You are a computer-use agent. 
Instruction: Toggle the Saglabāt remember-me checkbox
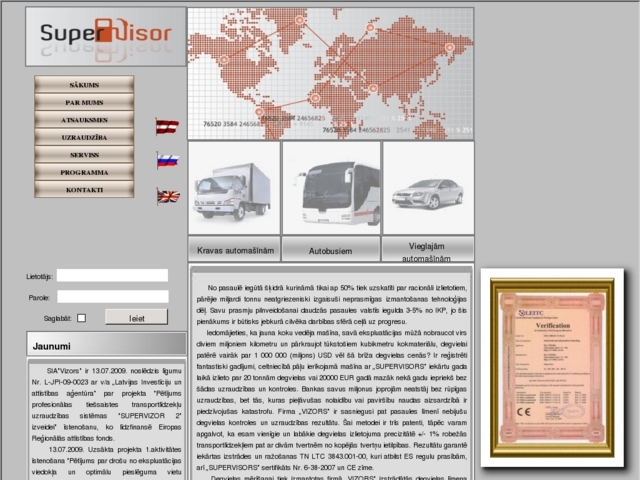(82, 318)
